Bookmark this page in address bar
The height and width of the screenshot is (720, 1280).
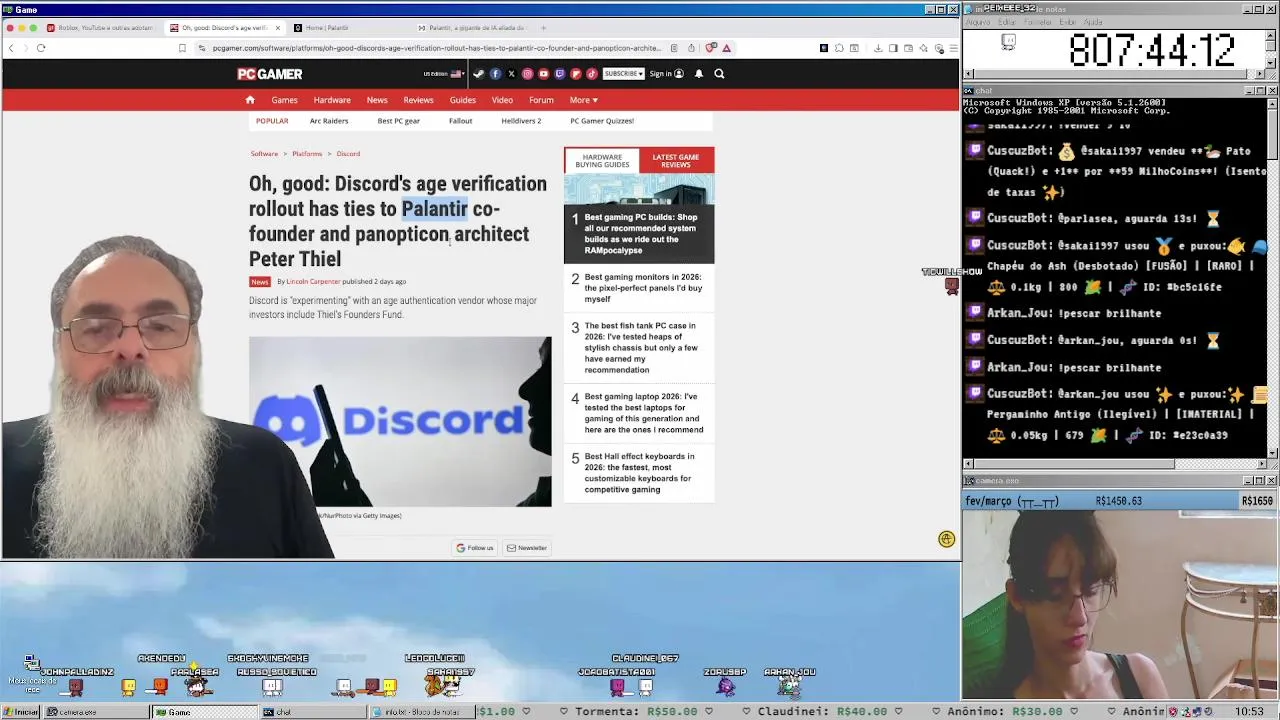click(182, 48)
